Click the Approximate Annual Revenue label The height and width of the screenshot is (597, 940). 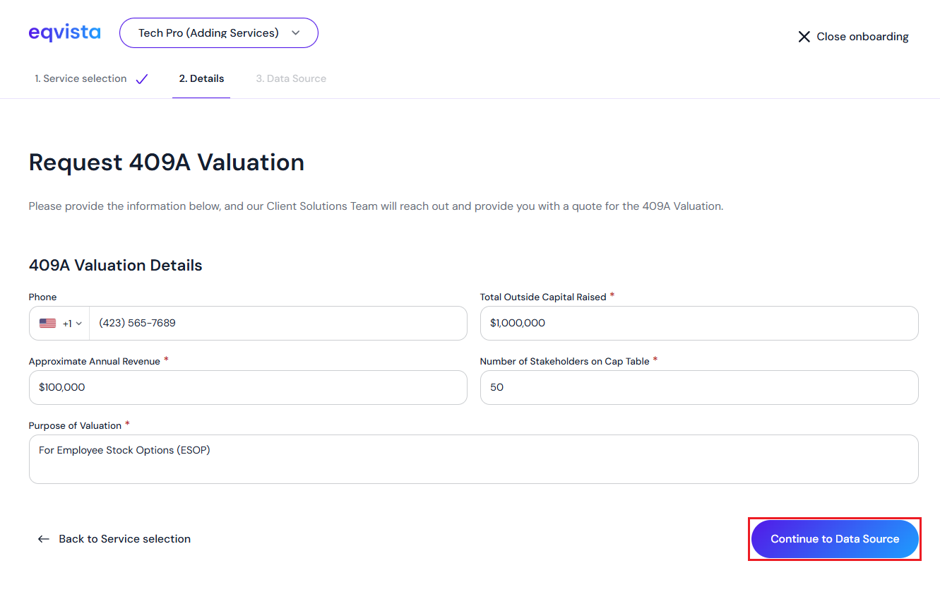[x=94, y=361]
